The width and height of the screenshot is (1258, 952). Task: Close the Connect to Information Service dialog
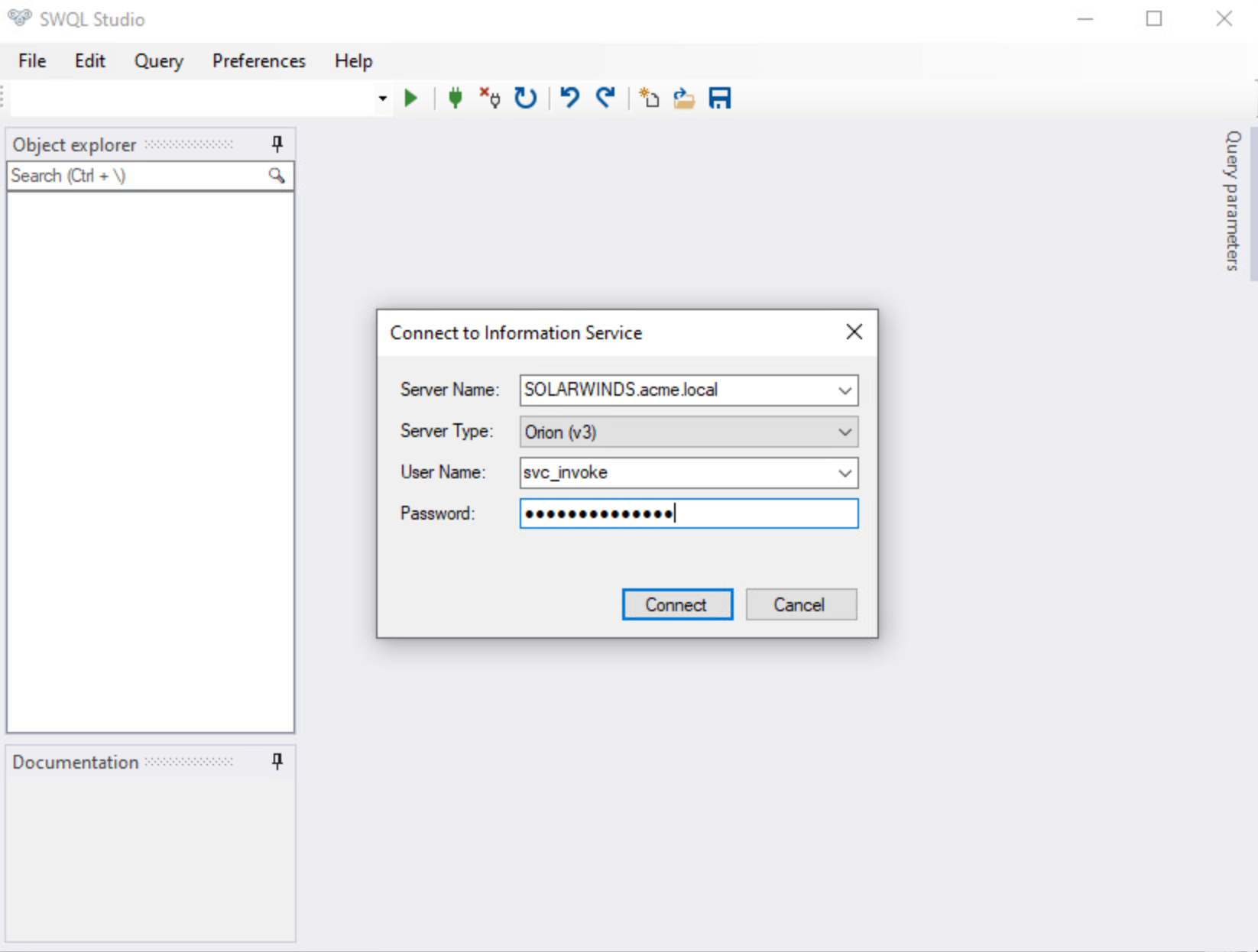pos(854,332)
